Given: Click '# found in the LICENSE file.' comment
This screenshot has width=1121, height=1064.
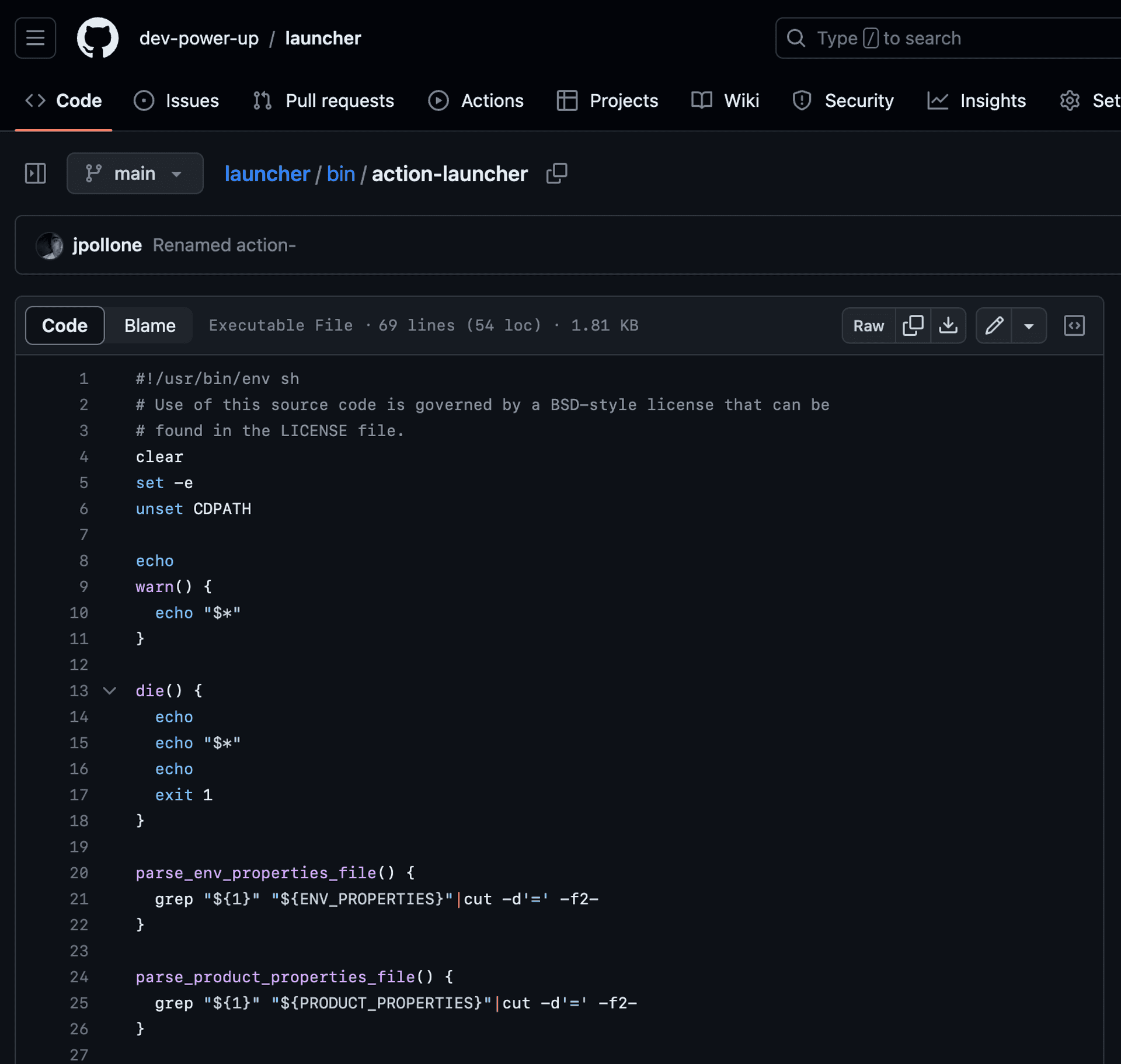Looking at the screenshot, I should coord(270,431).
